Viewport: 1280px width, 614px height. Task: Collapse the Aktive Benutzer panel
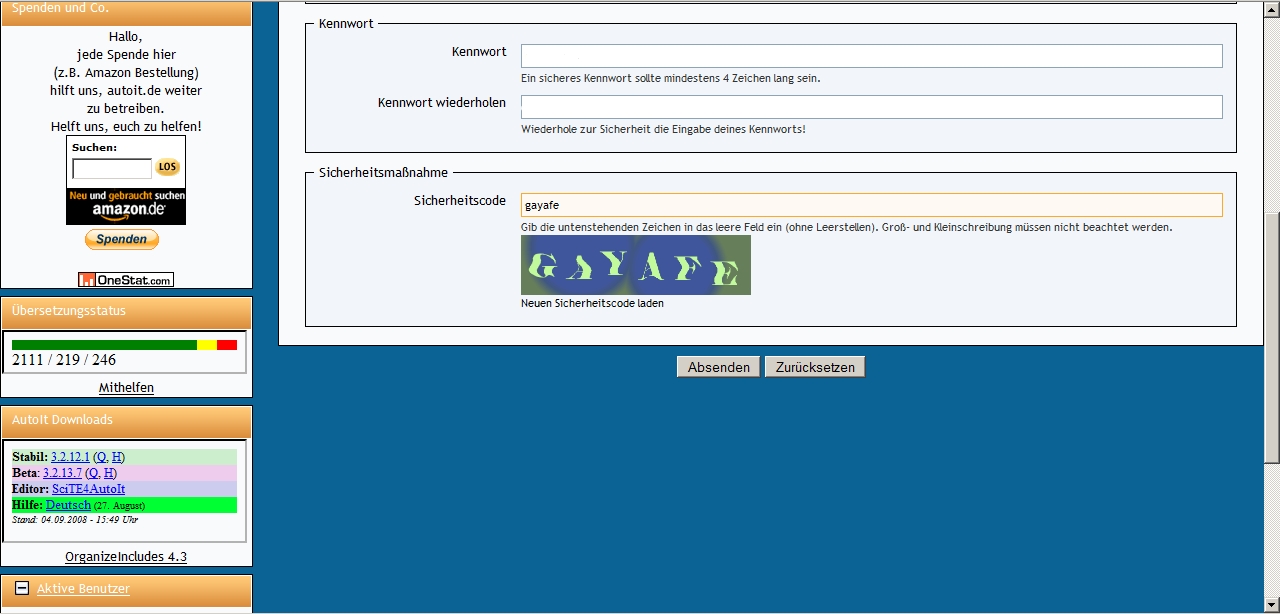click(x=22, y=589)
